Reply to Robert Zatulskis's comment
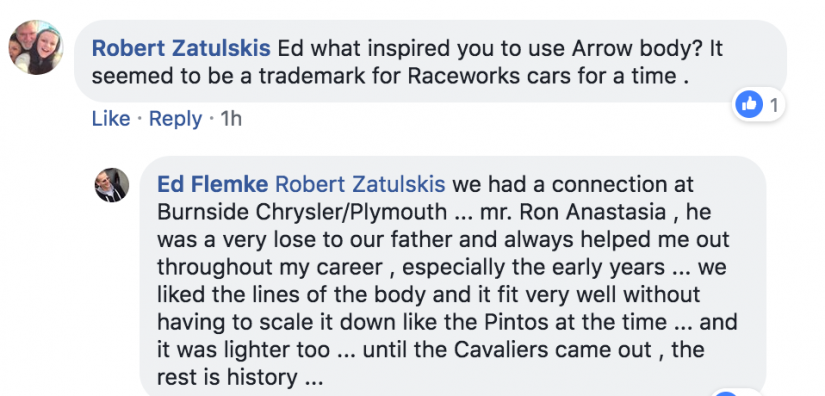 (x=175, y=119)
